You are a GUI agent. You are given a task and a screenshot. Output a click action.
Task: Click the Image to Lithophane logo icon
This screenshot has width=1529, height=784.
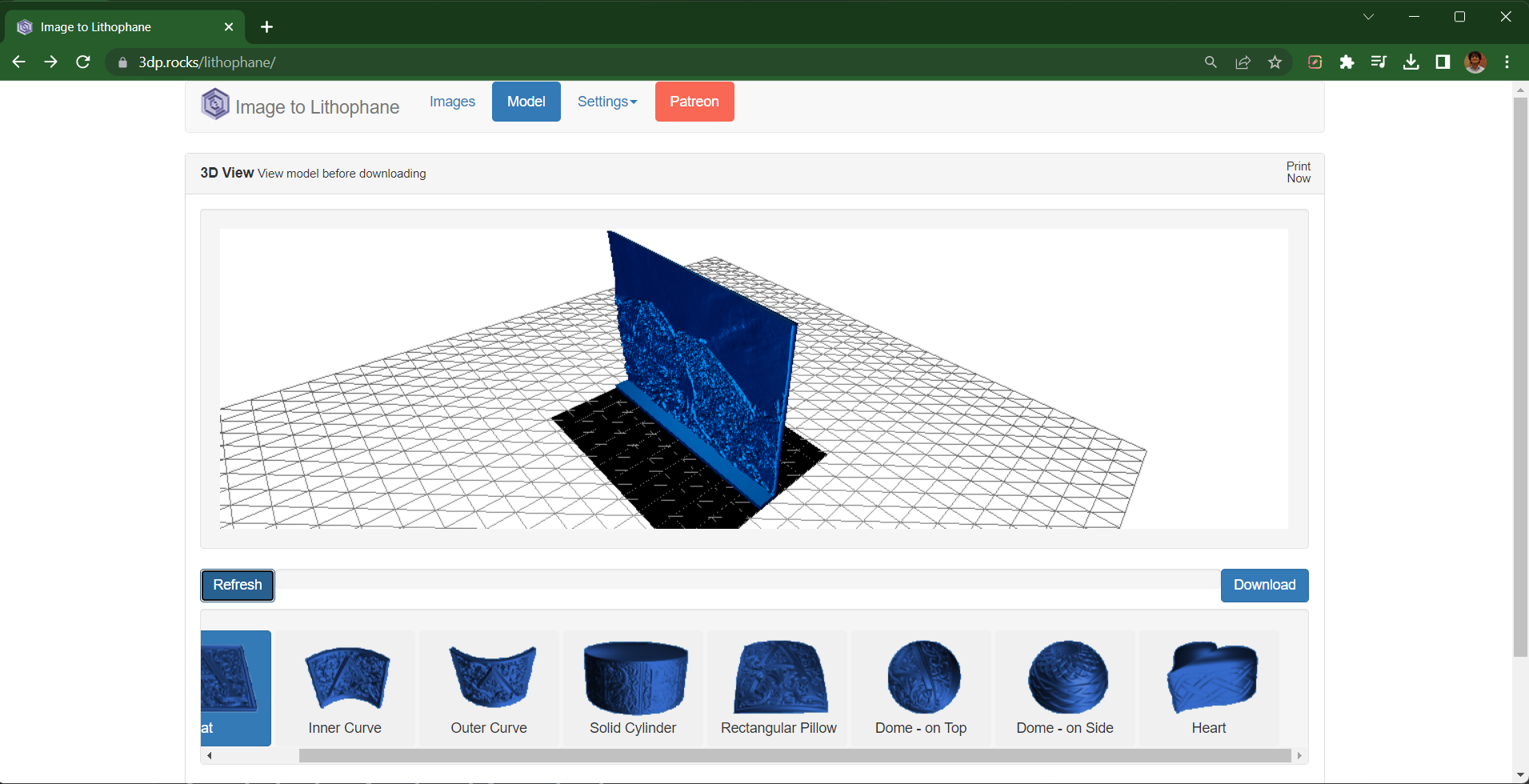tap(215, 104)
